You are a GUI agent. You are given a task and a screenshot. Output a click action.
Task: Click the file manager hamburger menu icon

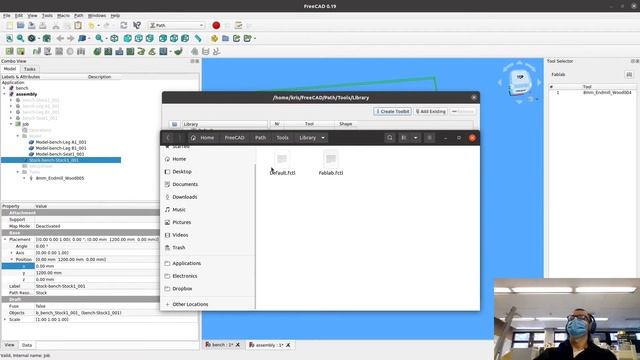coord(429,138)
